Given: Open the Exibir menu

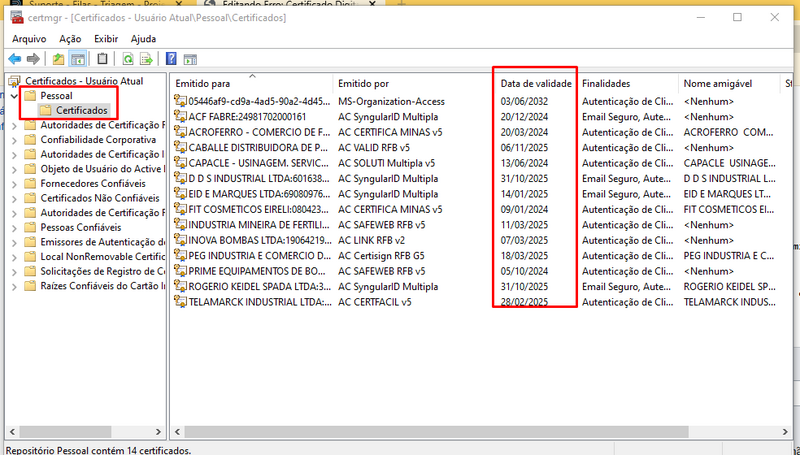Looking at the screenshot, I should (x=106, y=39).
